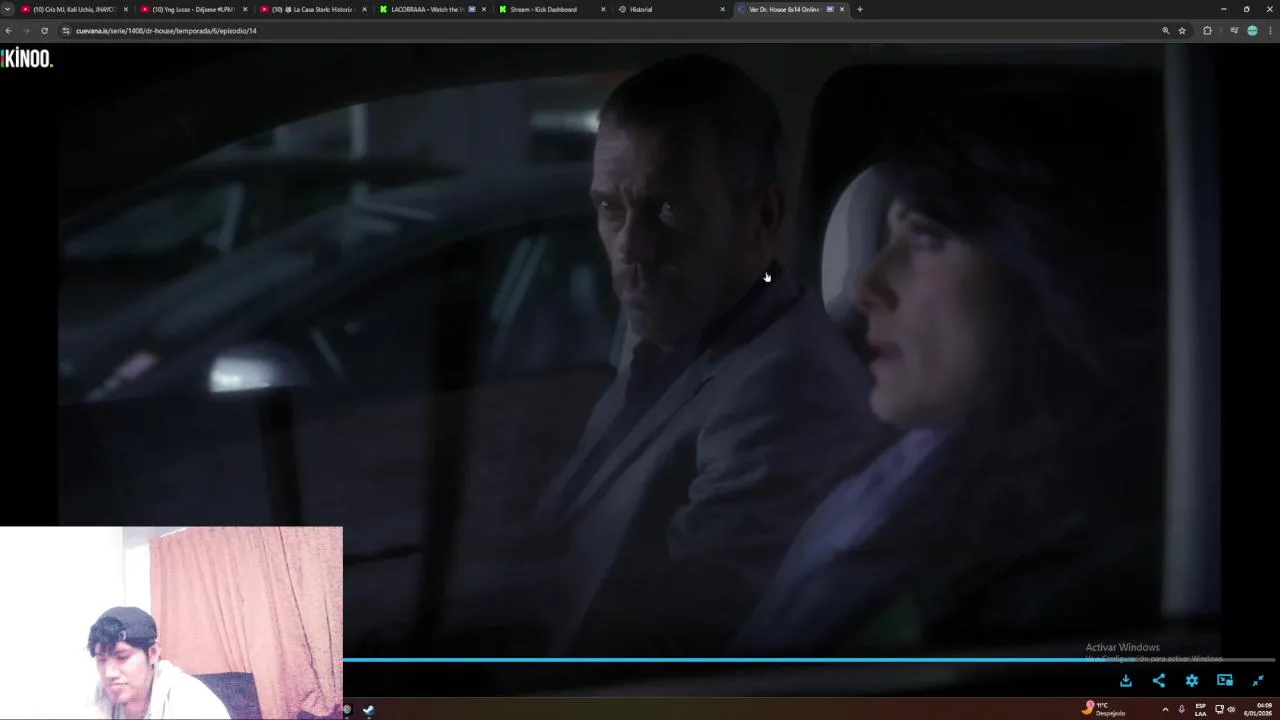This screenshot has height=720, width=1280.
Task: Click the player share icon
Action: 1159,680
